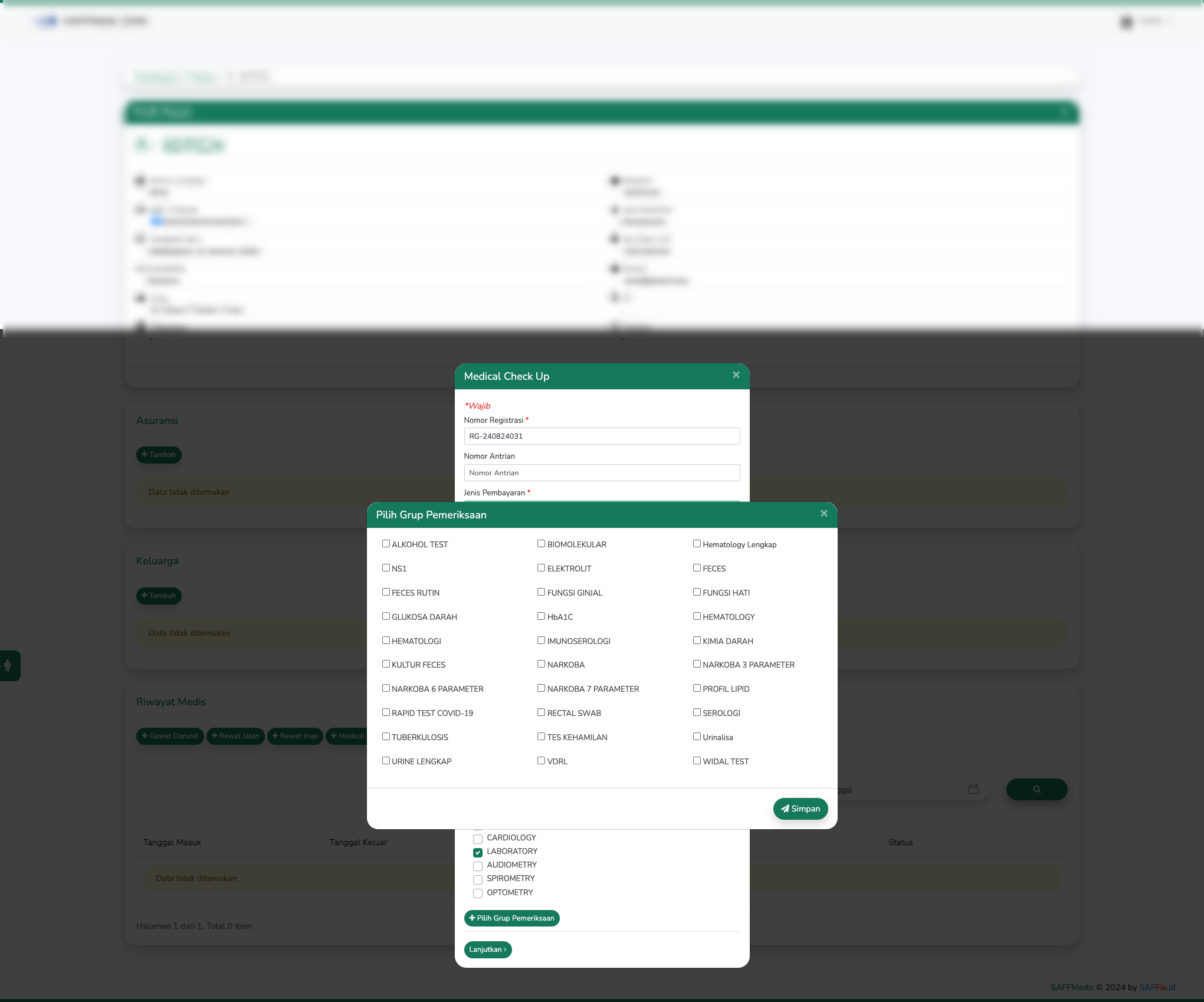Open the calendar icon in date field
The width and height of the screenshot is (1204, 1002).
pyautogui.click(x=973, y=789)
